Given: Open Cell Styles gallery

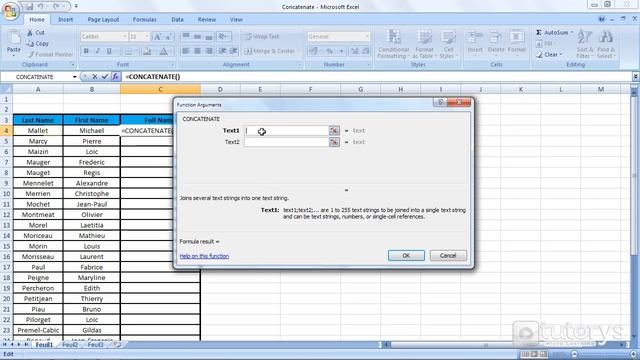Looking at the screenshot, I should [x=448, y=44].
